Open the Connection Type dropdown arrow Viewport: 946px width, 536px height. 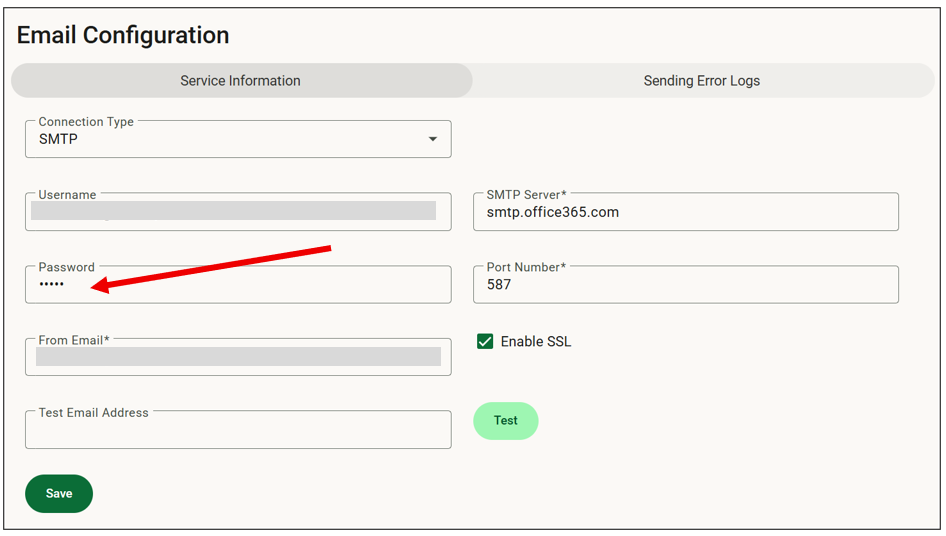coord(433,139)
